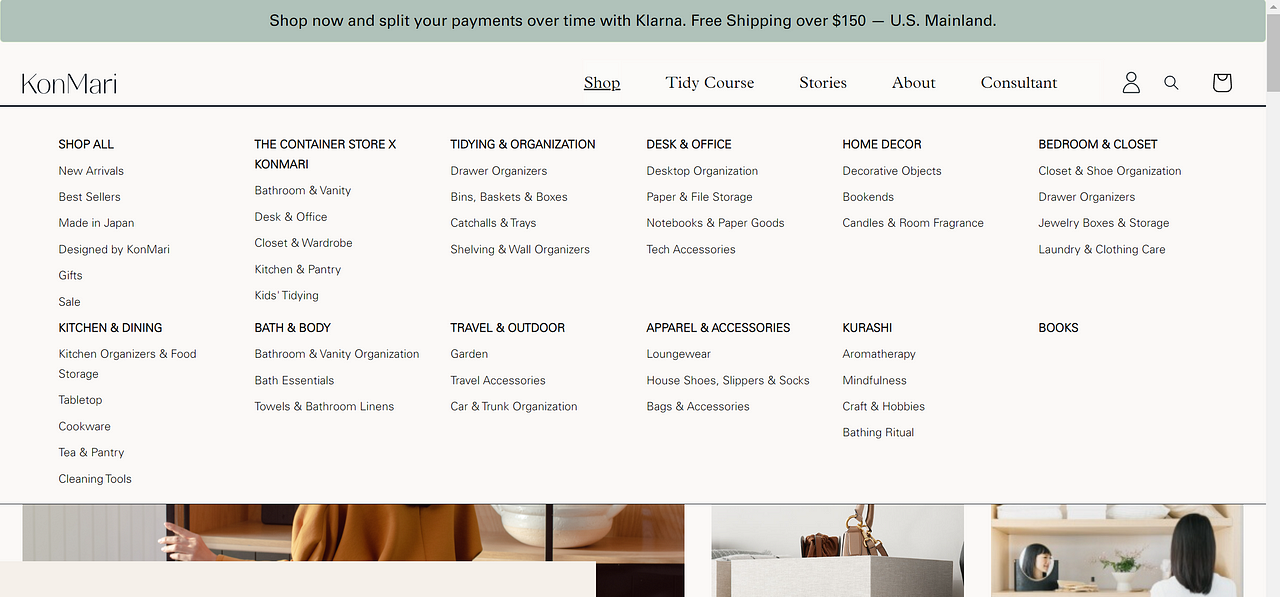Browse the Gifts link
This screenshot has width=1280, height=597.
pyautogui.click(x=70, y=275)
